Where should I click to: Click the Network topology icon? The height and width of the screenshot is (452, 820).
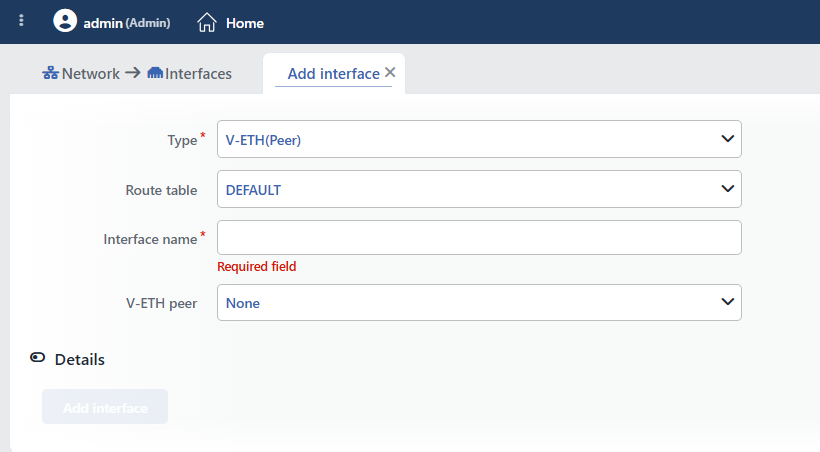coord(50,73)
